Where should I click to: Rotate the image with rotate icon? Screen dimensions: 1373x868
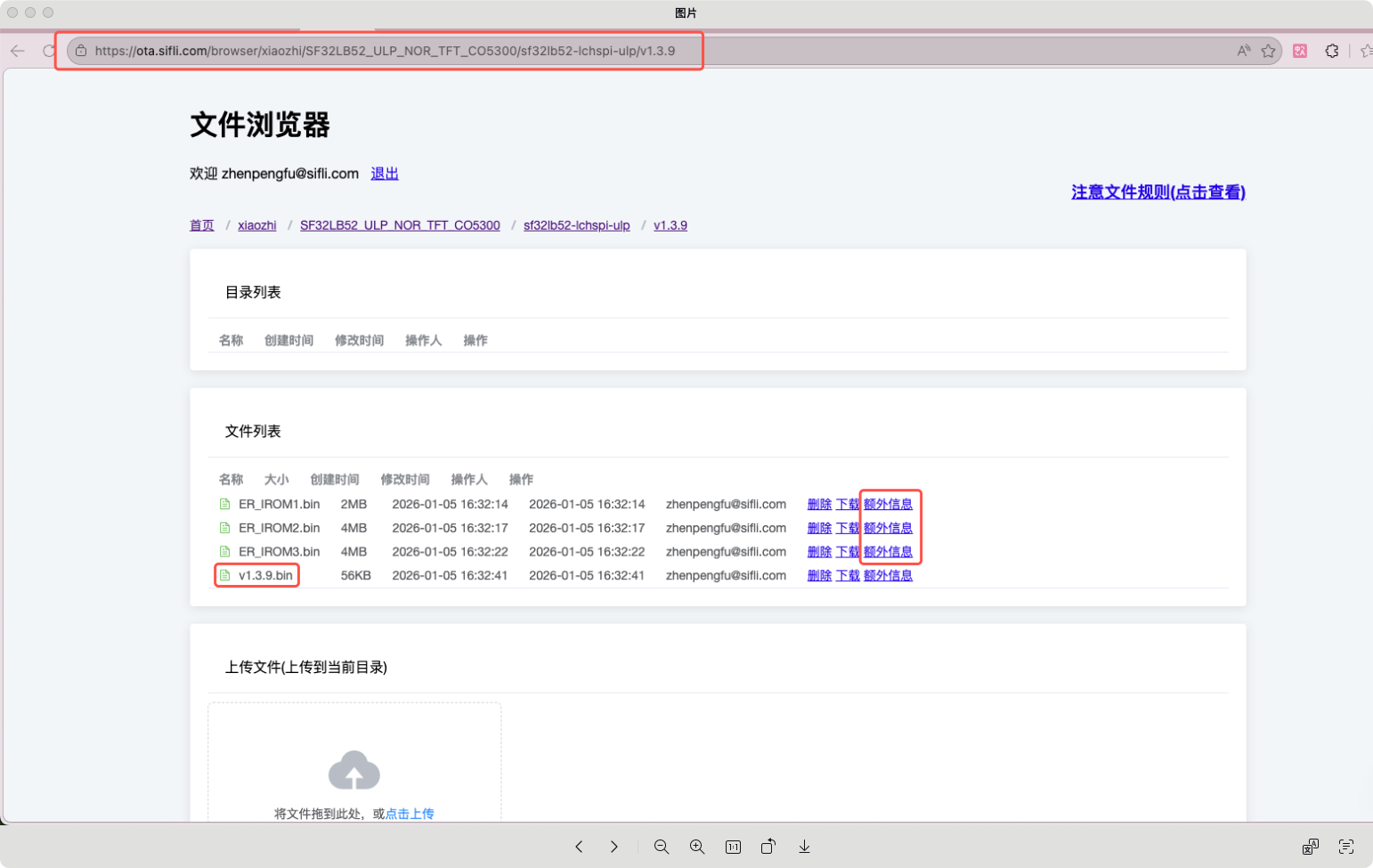tap(768, 847)
